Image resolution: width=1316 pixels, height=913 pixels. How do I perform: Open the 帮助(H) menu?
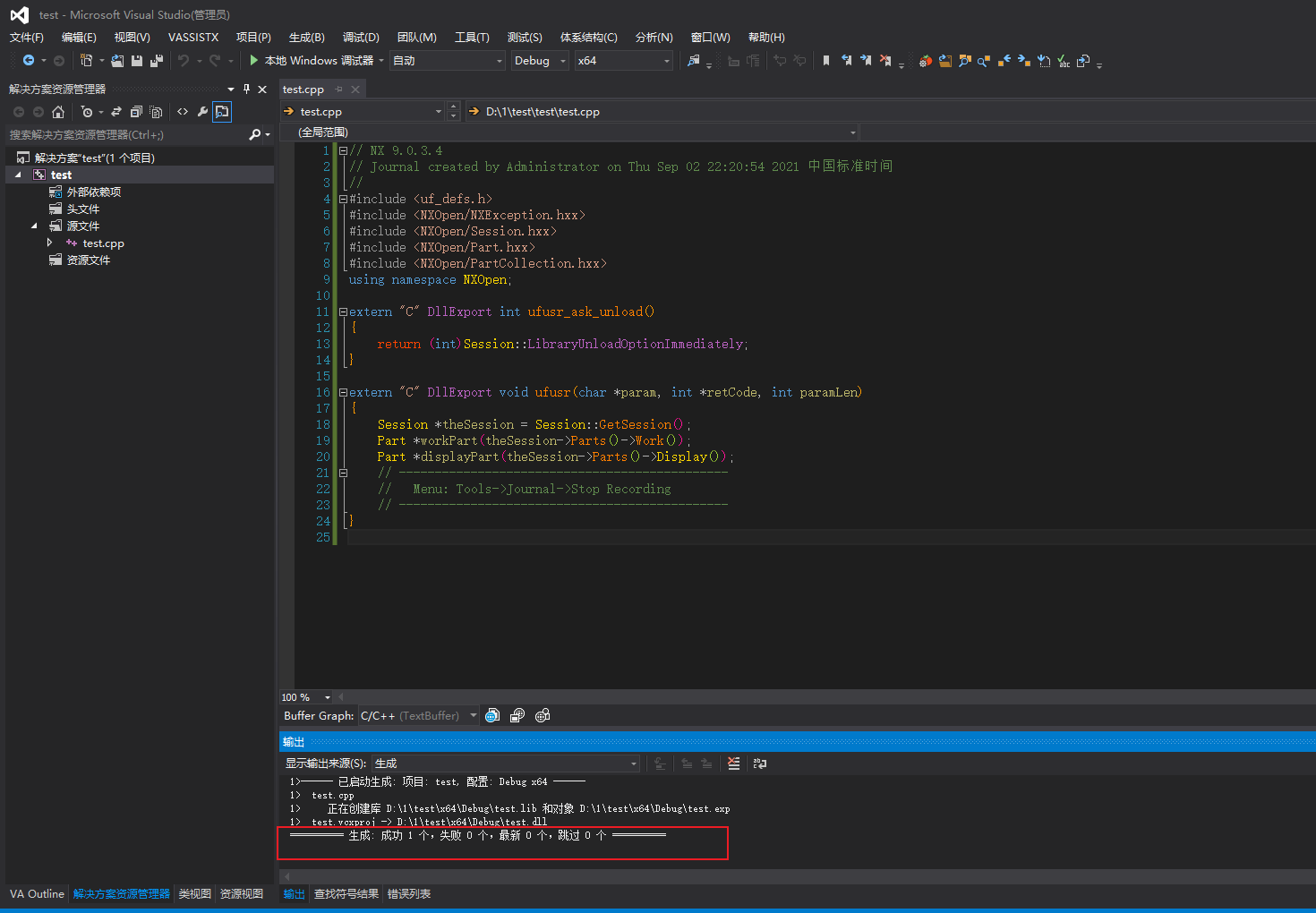click(766, 37)
